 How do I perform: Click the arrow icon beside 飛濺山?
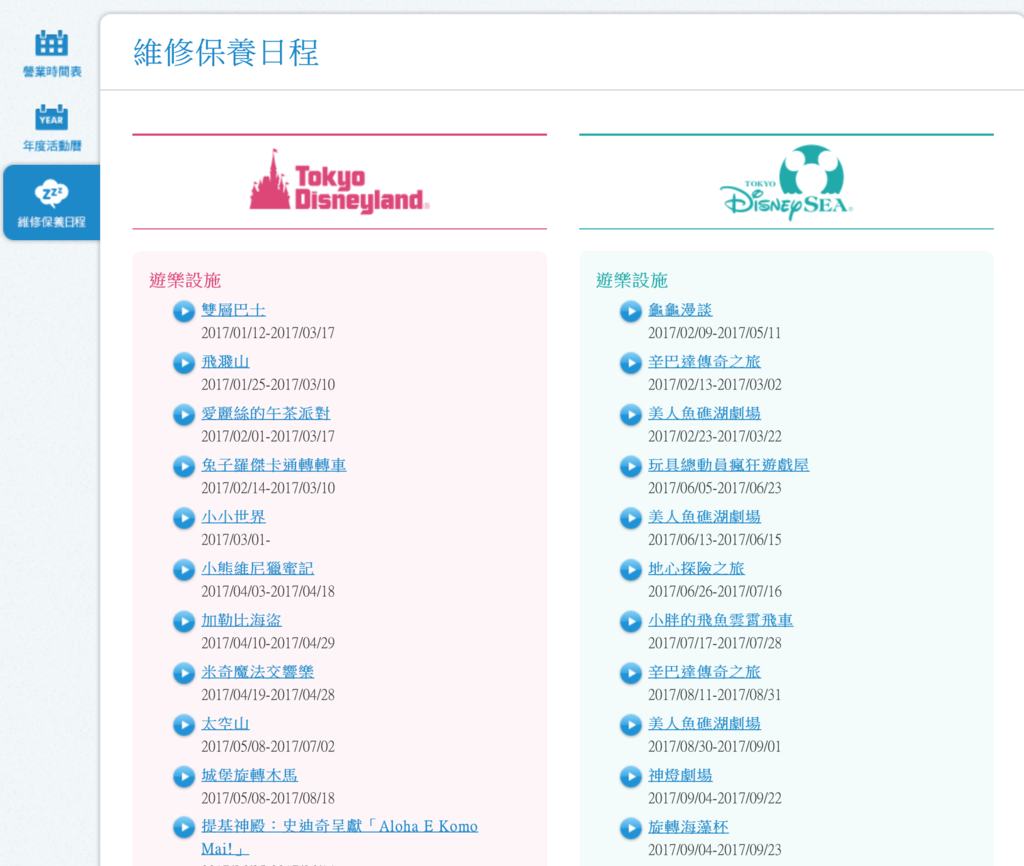tap(184, 362)
